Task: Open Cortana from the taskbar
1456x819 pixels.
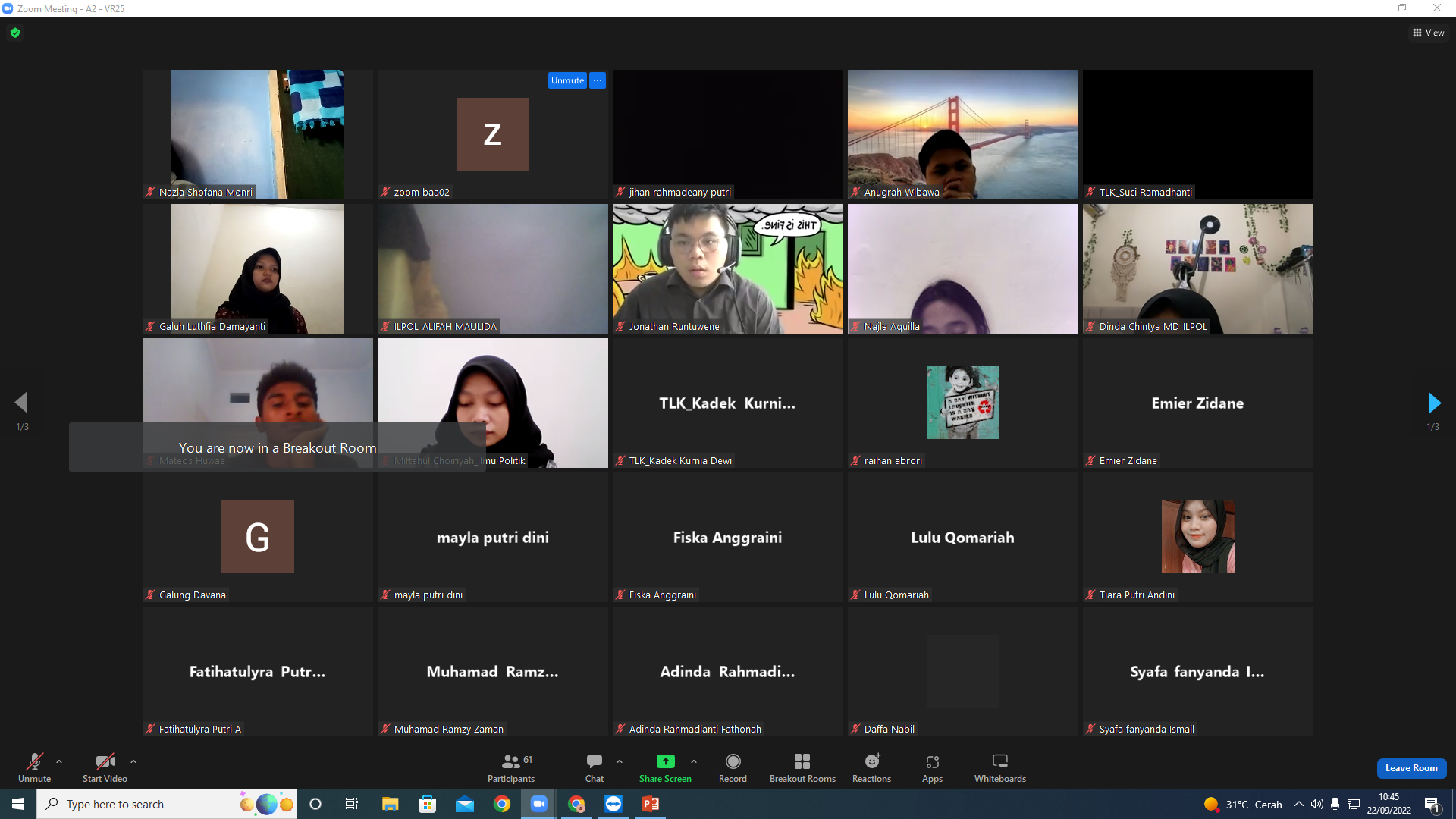Action: point(315,804)
